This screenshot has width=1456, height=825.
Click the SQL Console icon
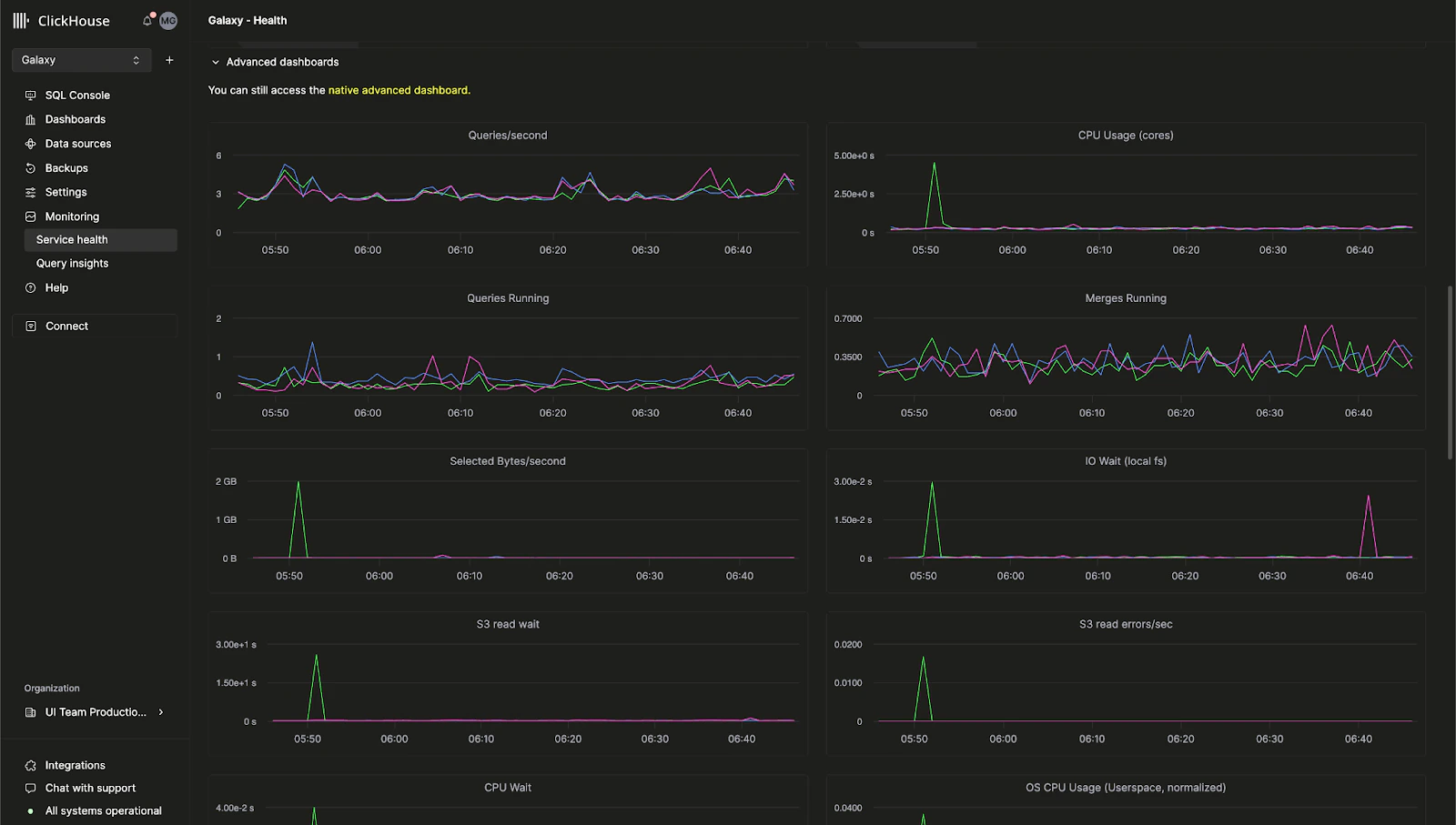pyautogui.click(x=31, y=96)
